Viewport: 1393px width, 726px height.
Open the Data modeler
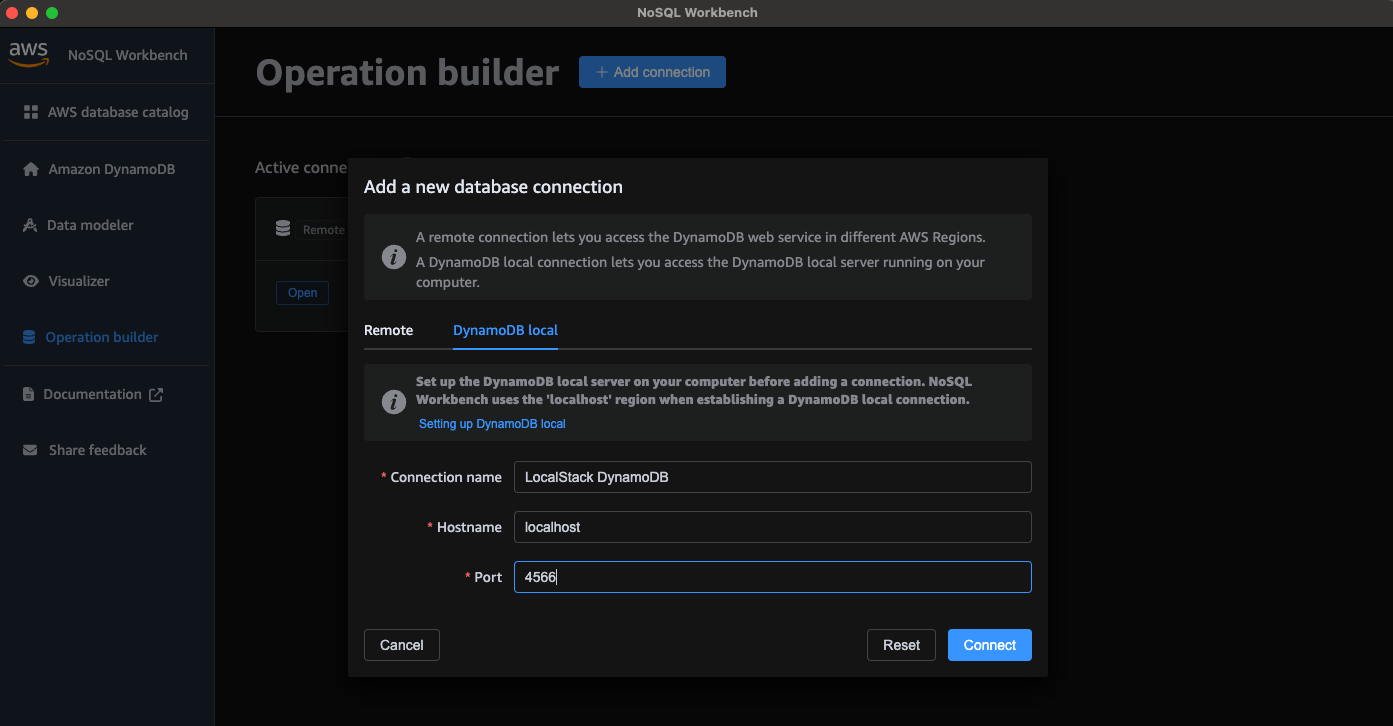click(90, 225)
